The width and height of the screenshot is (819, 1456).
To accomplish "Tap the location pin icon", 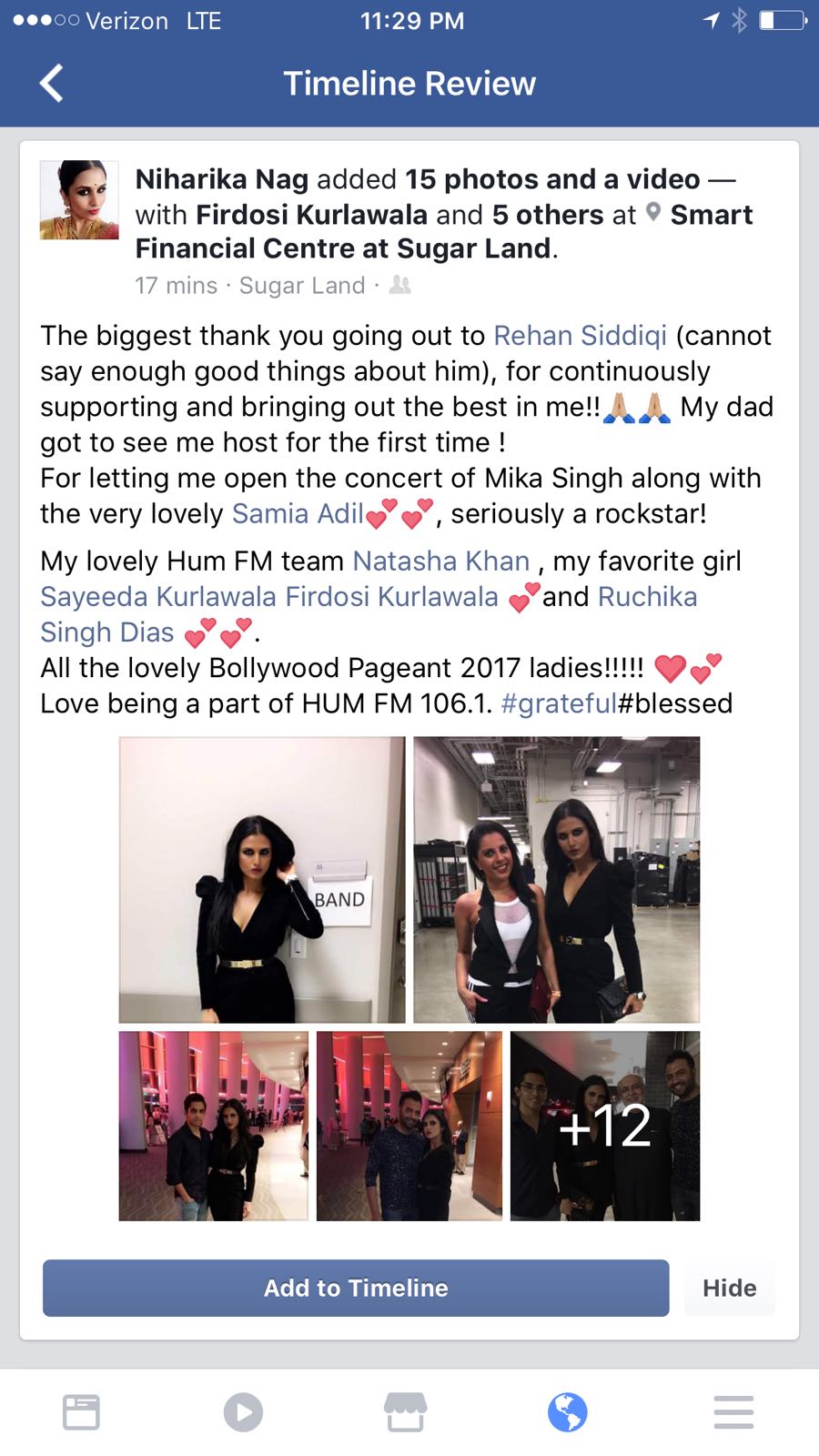I will 652,213.
